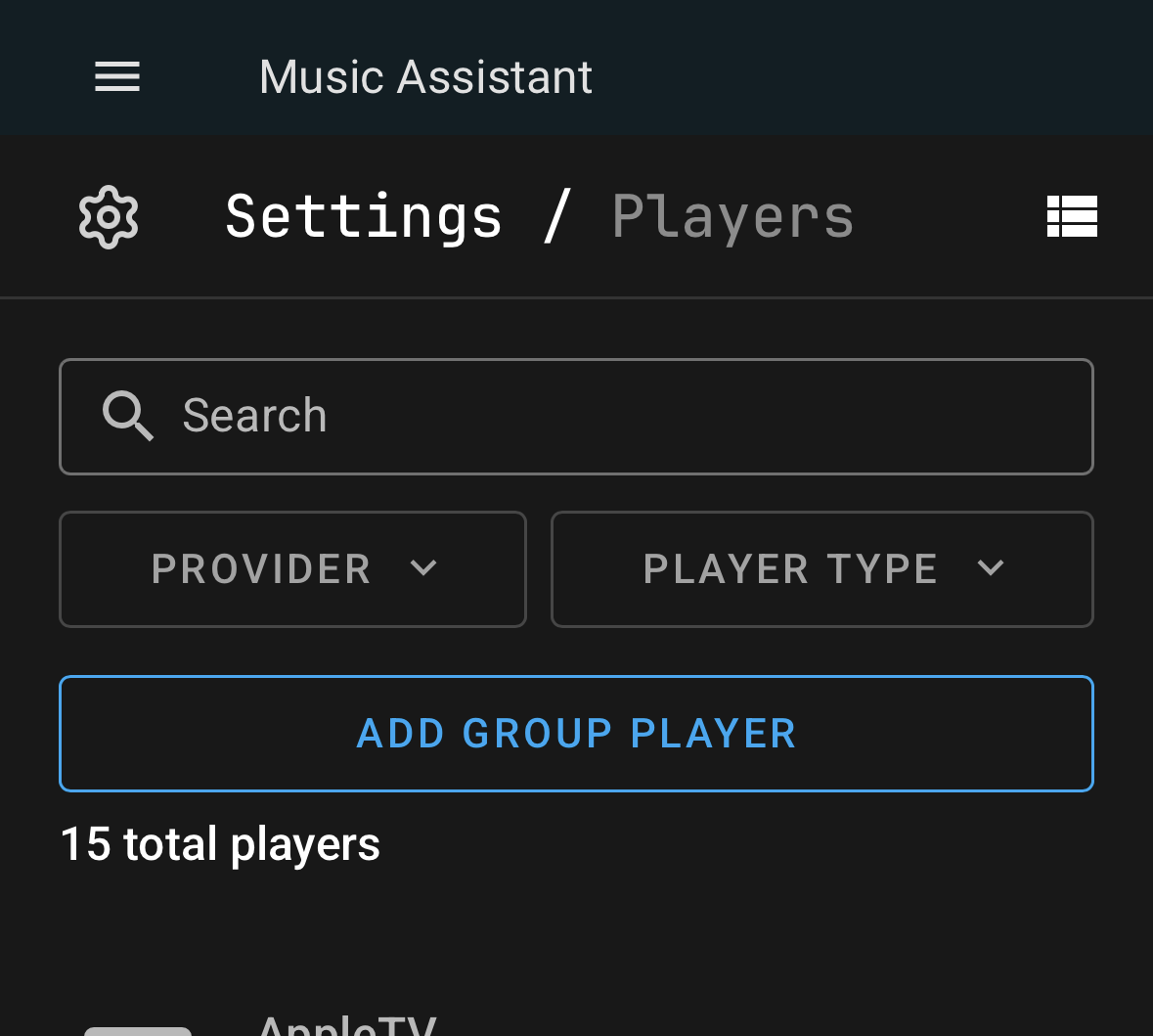The height and width of the screenshot is (1036, 1153).
Task: Navigate to the Settings breadcrumb
Action: [364, 216]
